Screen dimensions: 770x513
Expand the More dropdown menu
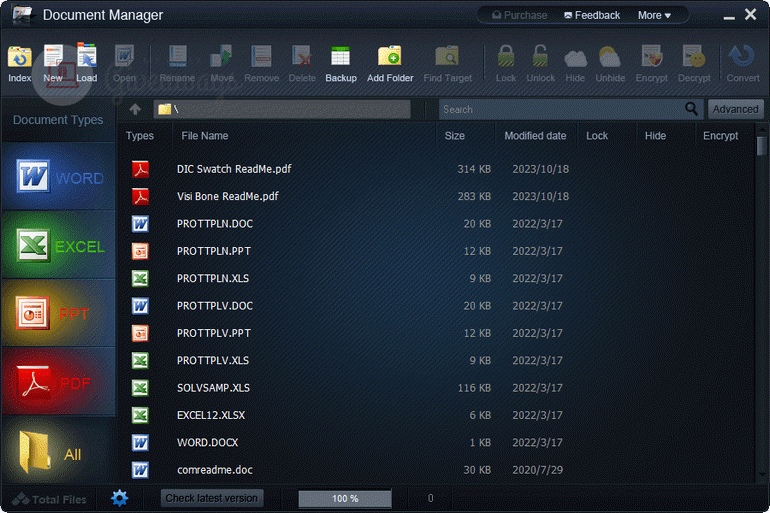click(661, 15)
